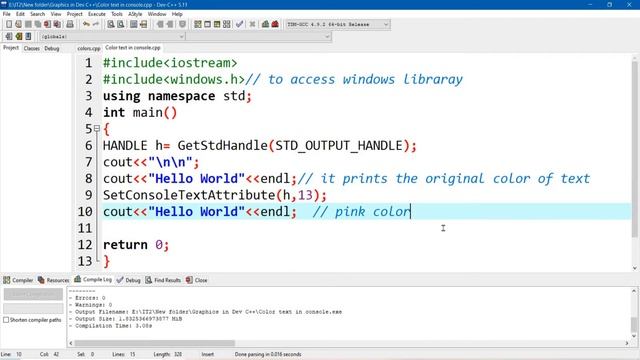Click the editor scroll-down arrow
This screenshot has height=360, width=640.
(x=634, y=268)
